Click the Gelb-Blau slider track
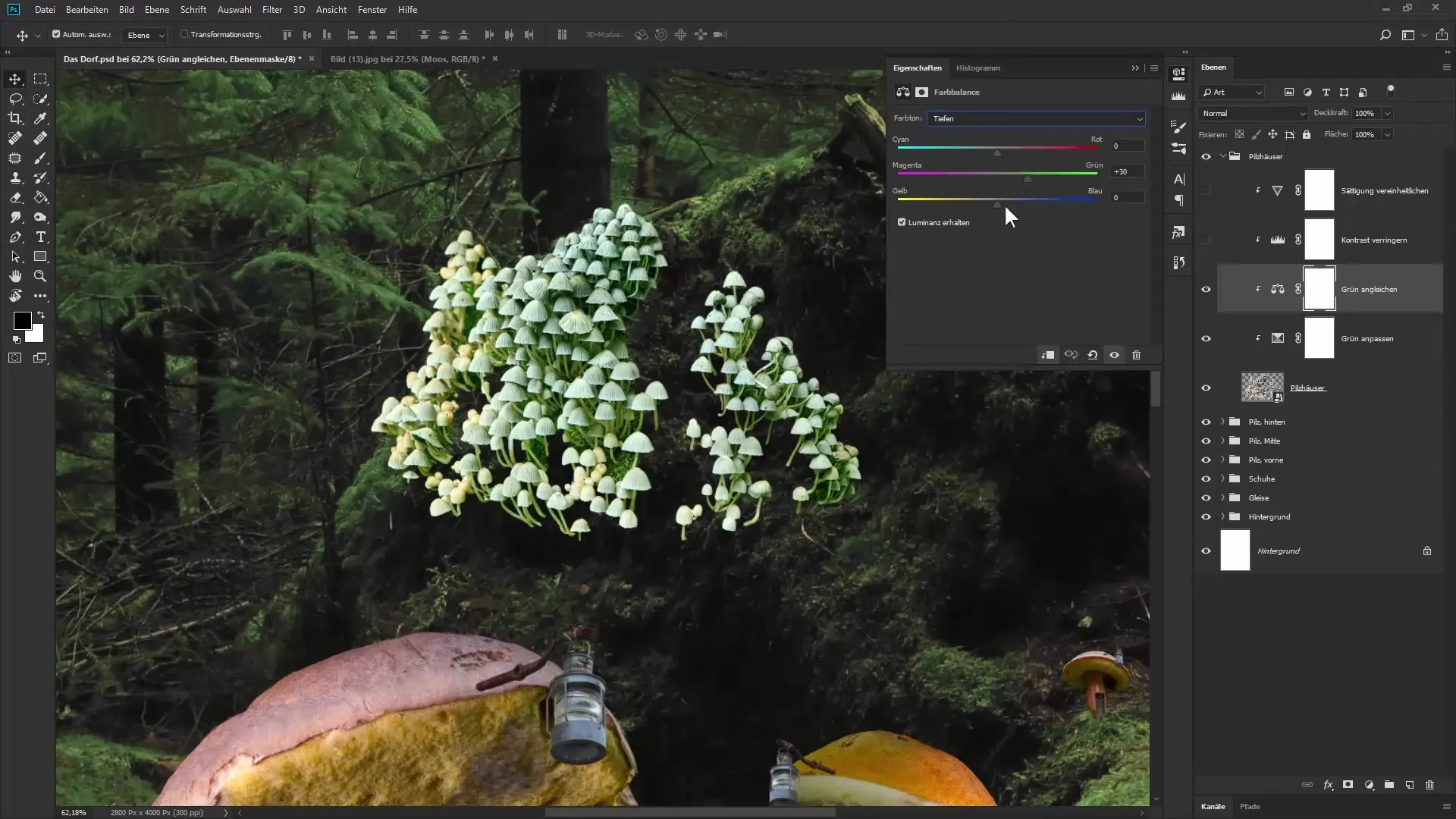The width and height of the screenshot is (1456, 819). pyautogui.click(x=997, y=199)
